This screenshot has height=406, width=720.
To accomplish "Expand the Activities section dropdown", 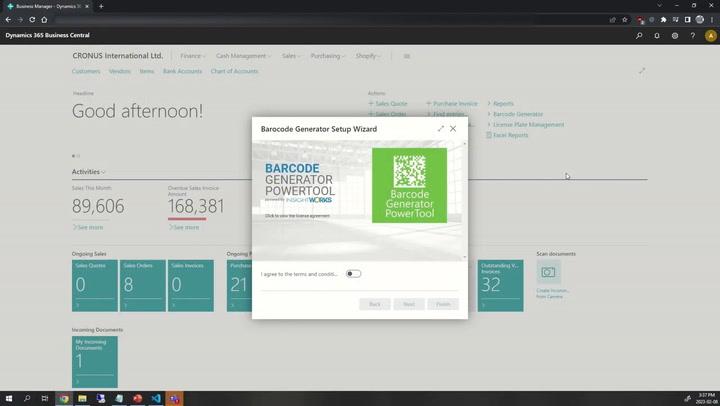I will 88,172.
